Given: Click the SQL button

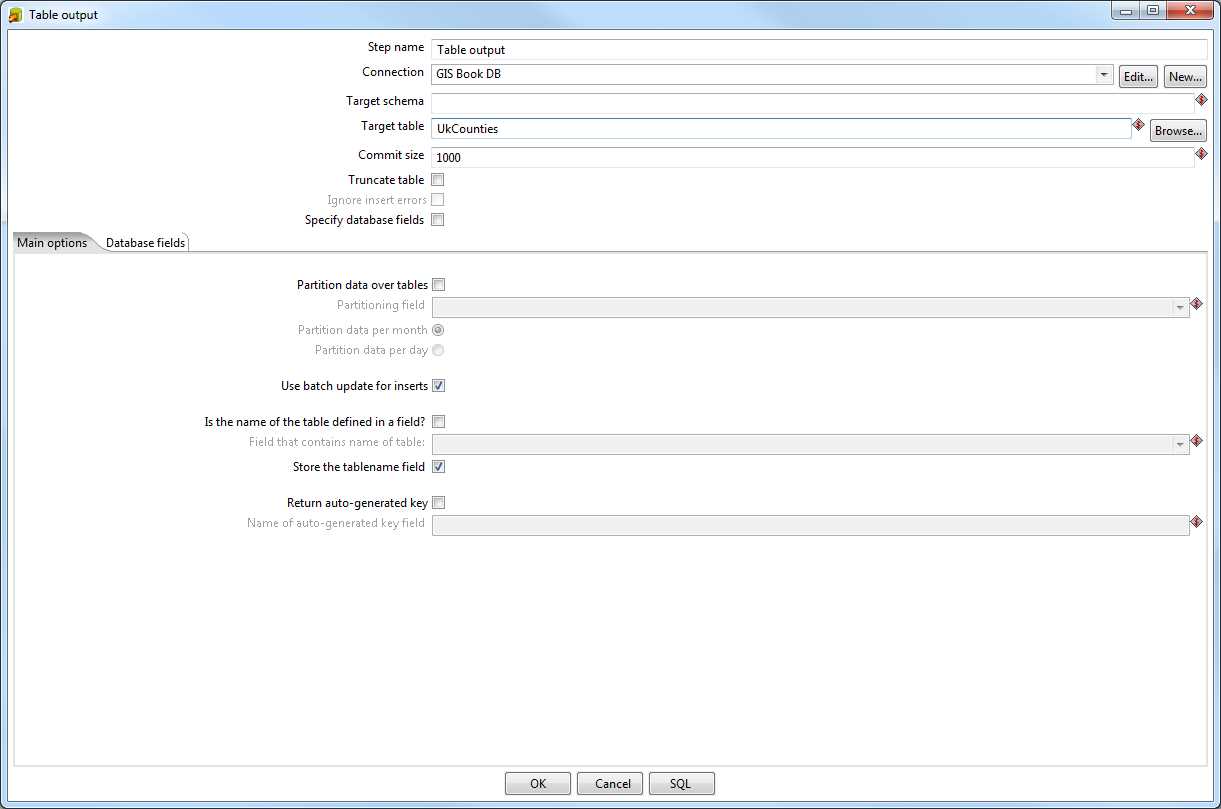Looking at the screenshot, I should pos(681,783).
